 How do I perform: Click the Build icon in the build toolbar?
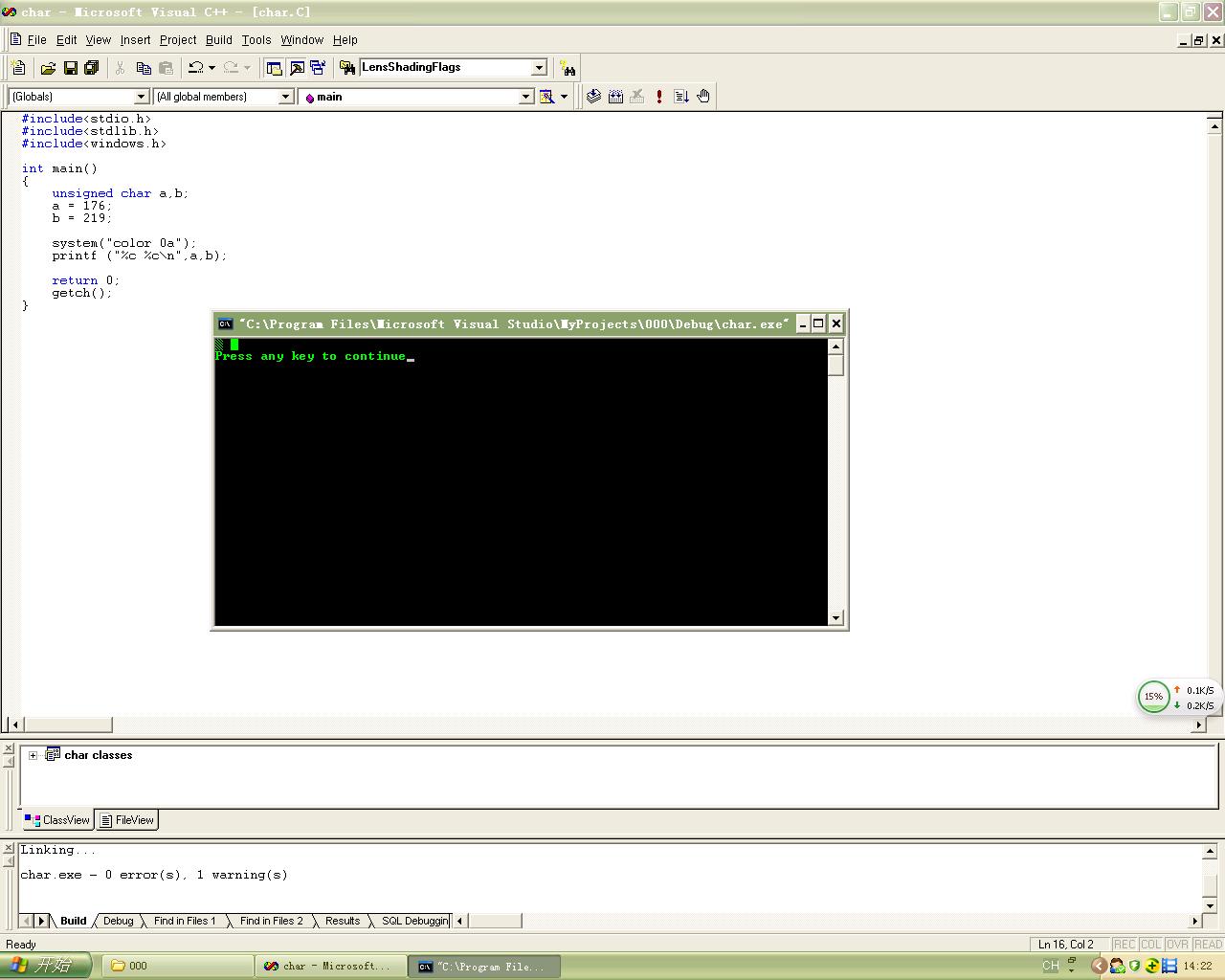click(615, 97)
